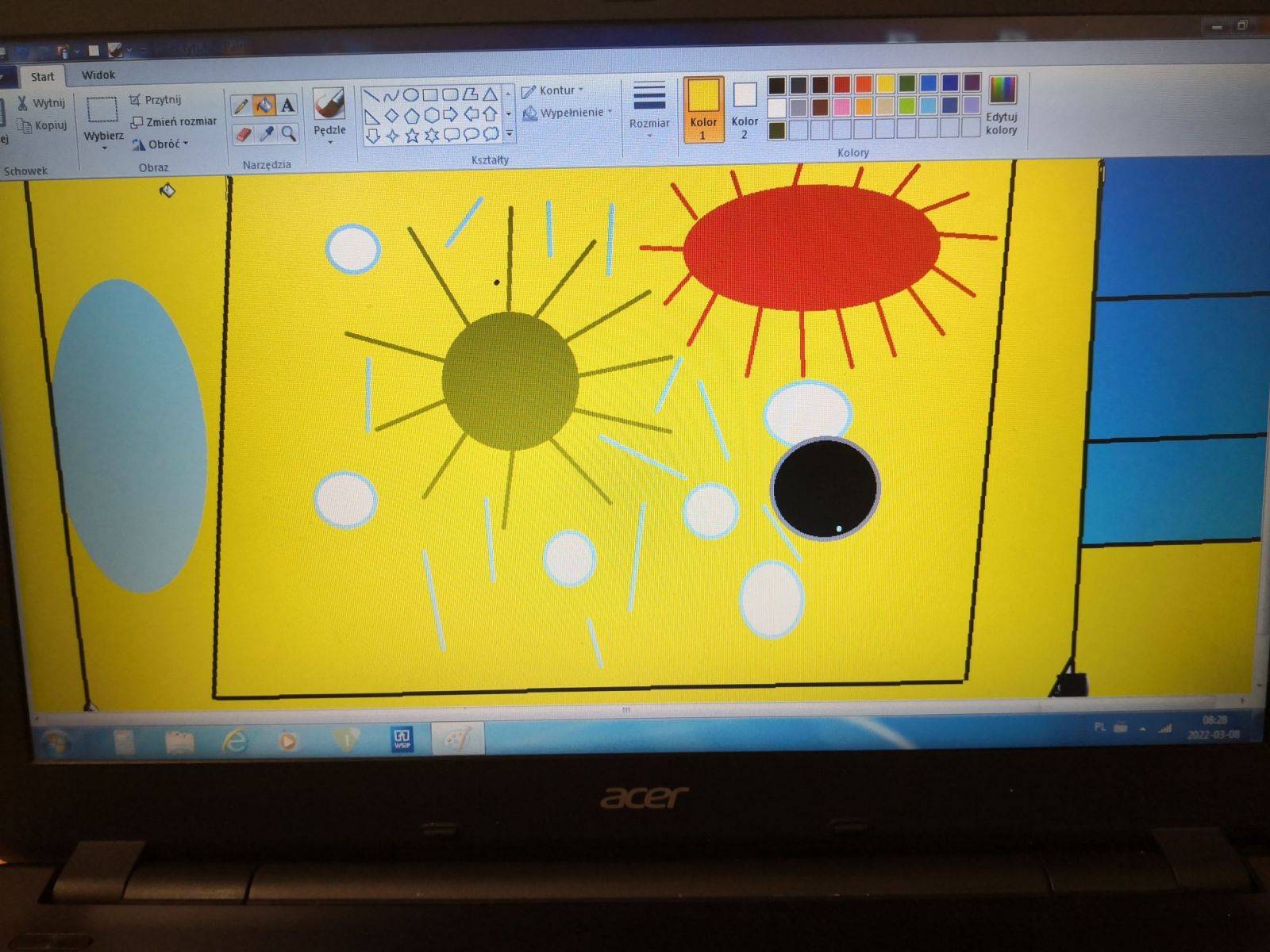Click the Zmień rozmiar resize button
Screen dimensions: 1270x952
tap(174, 121)
